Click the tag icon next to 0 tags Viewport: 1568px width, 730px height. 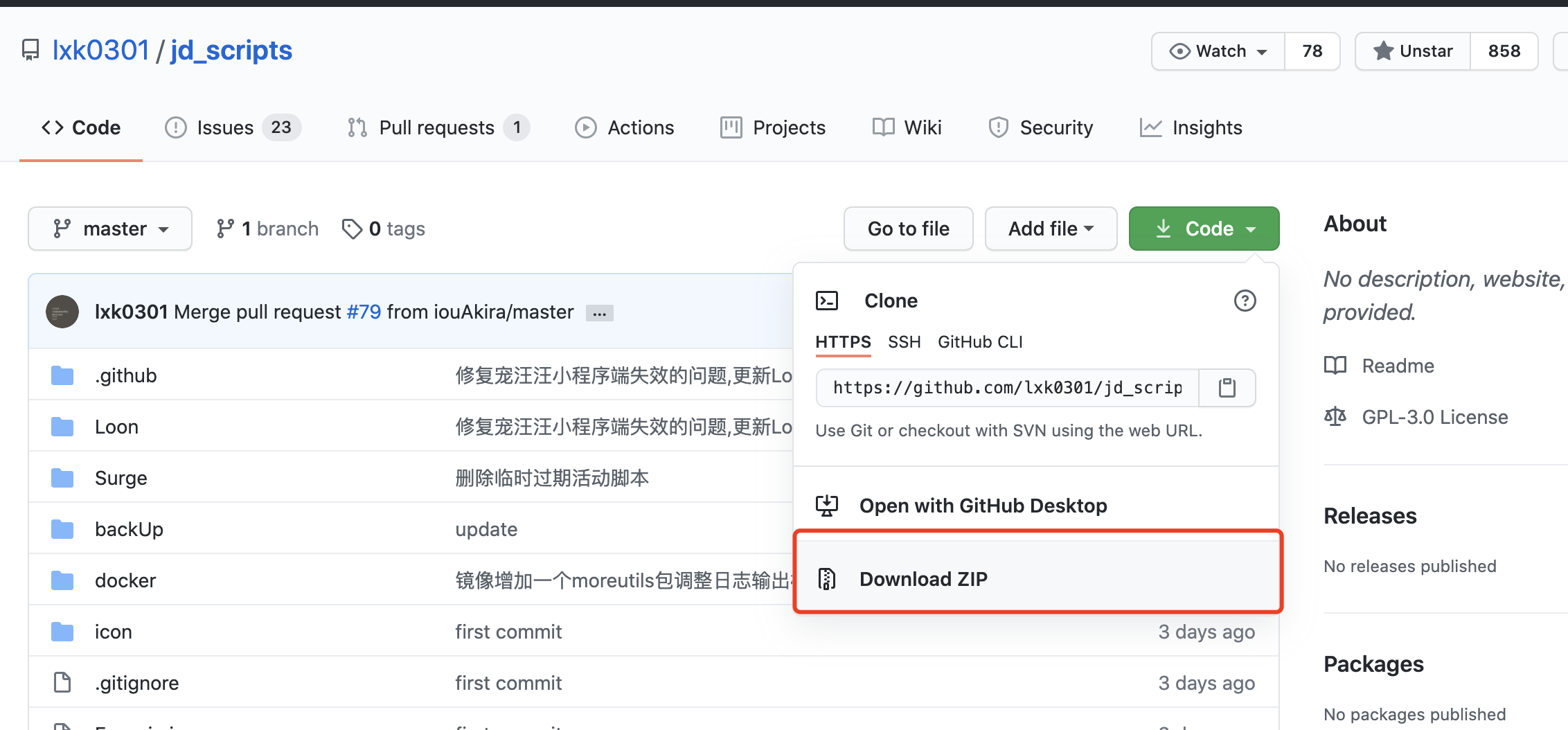(x=352, y=229)
